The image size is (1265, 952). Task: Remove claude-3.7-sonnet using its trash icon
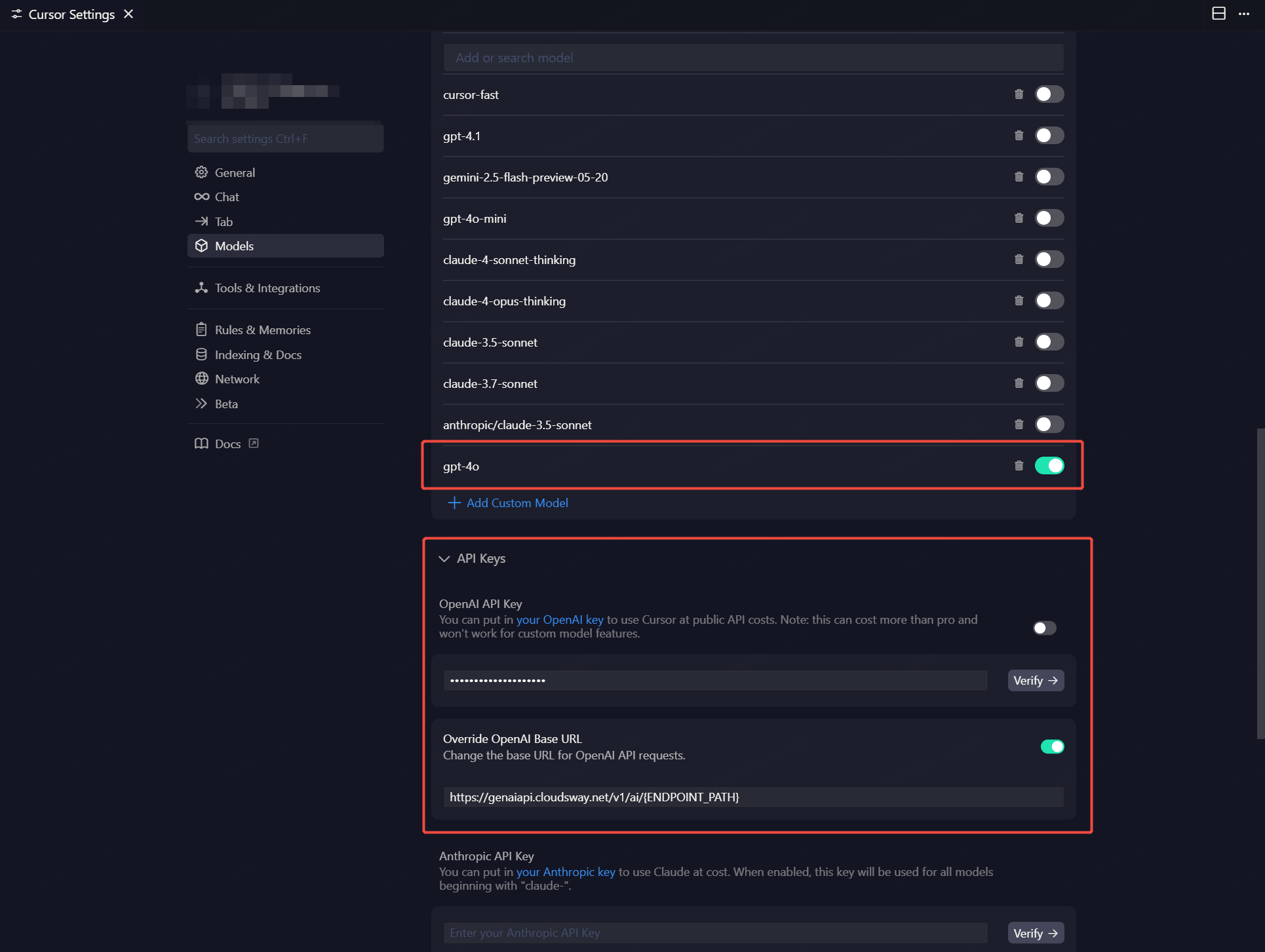(x=1019, y=383)
